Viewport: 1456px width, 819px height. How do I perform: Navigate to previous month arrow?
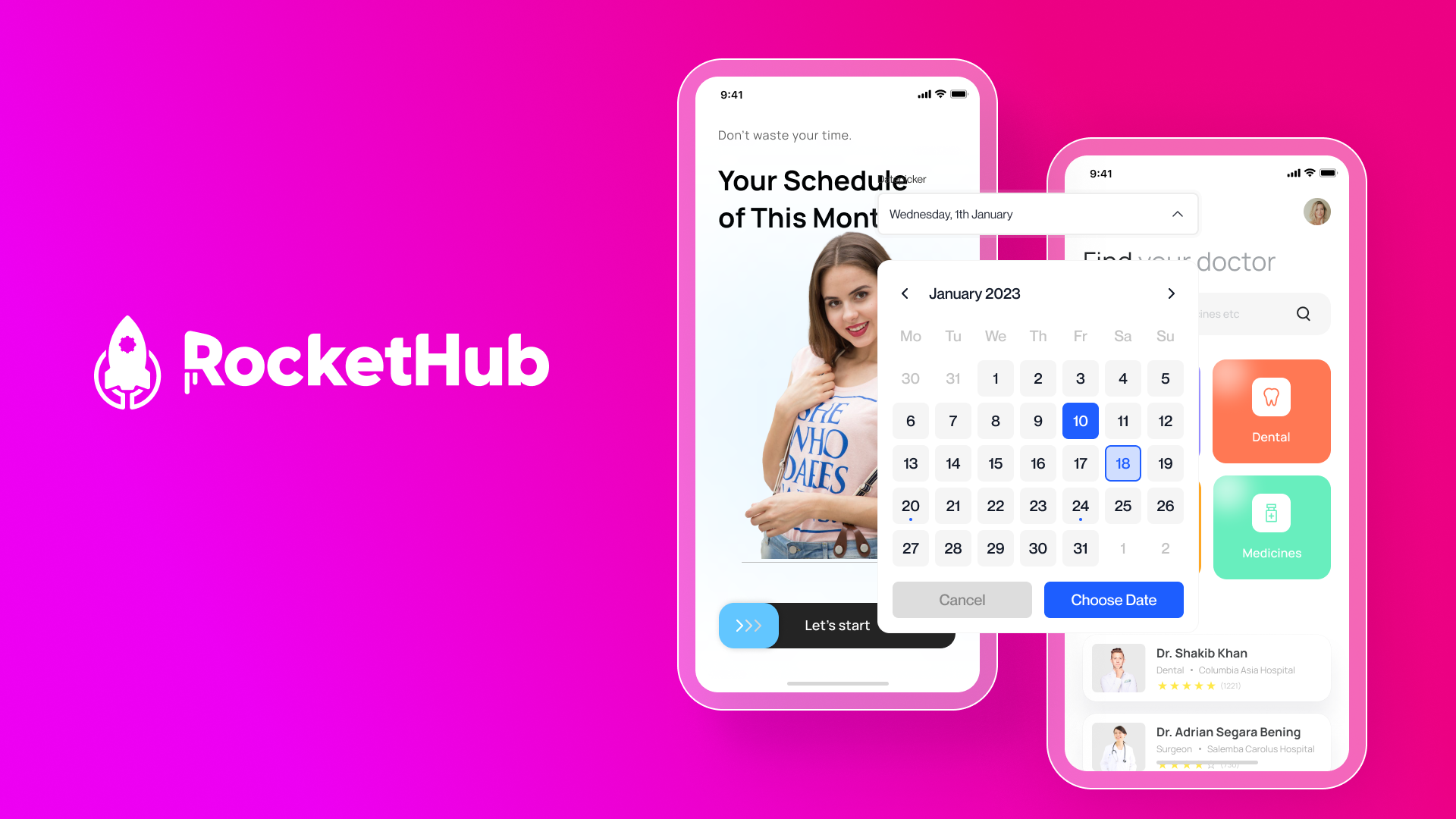[x=903, y=293]
